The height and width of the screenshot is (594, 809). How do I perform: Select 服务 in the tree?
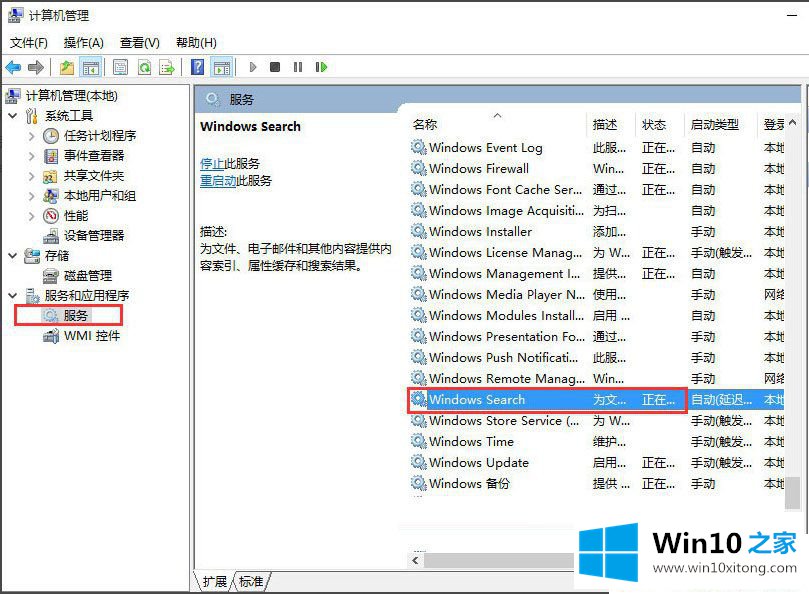point(75,315)
